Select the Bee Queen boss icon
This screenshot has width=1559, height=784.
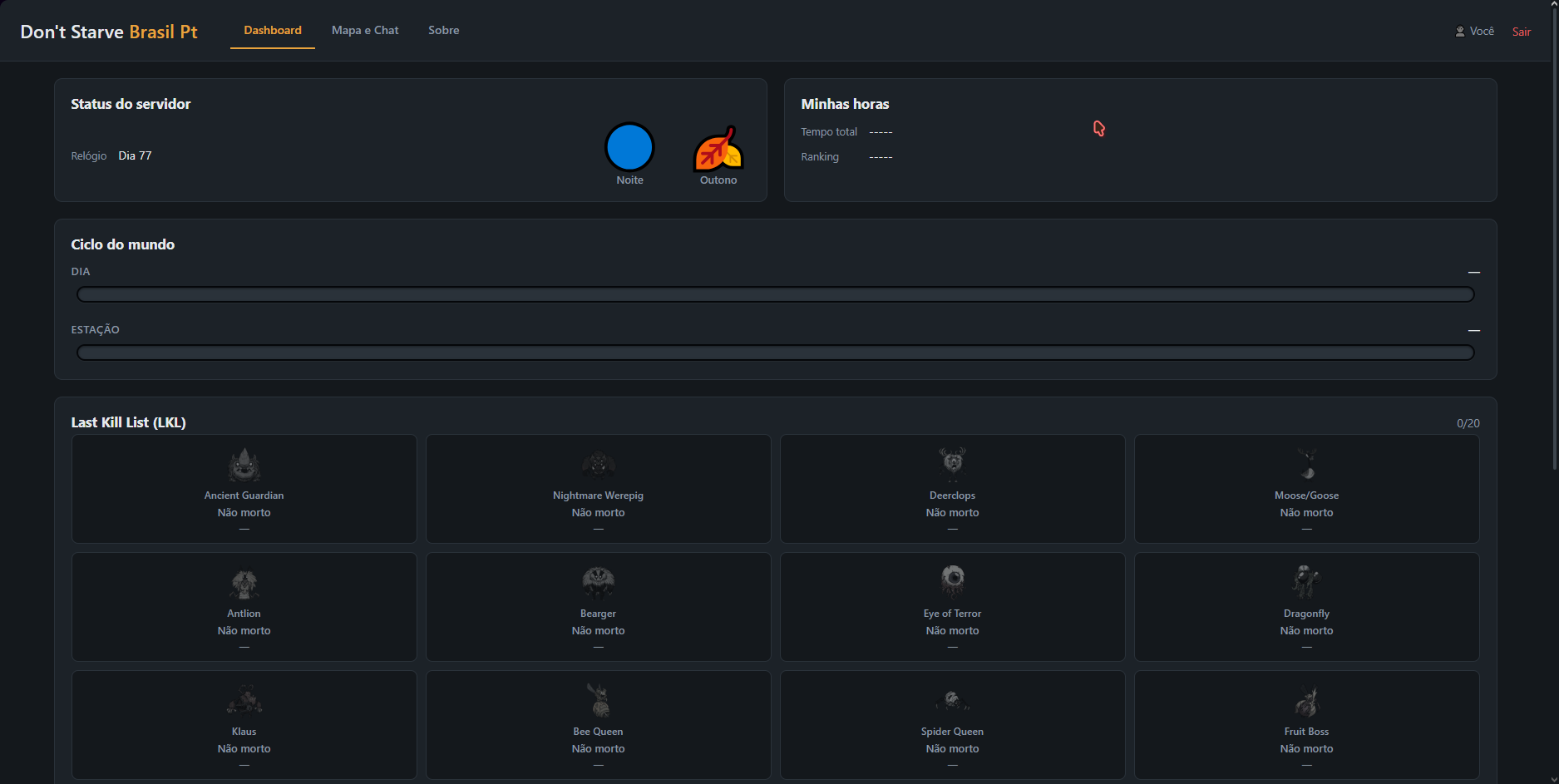598,701
